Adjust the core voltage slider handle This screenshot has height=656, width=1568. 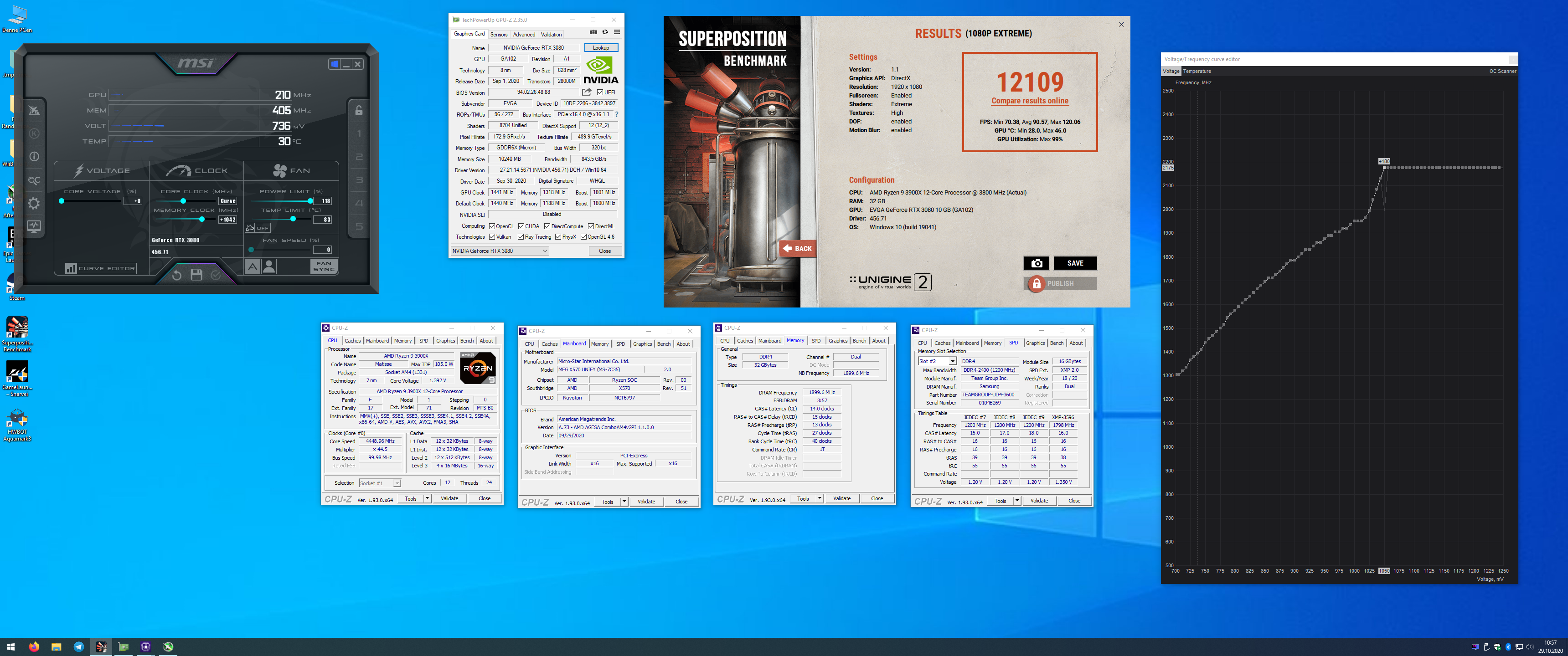(62, 201)
